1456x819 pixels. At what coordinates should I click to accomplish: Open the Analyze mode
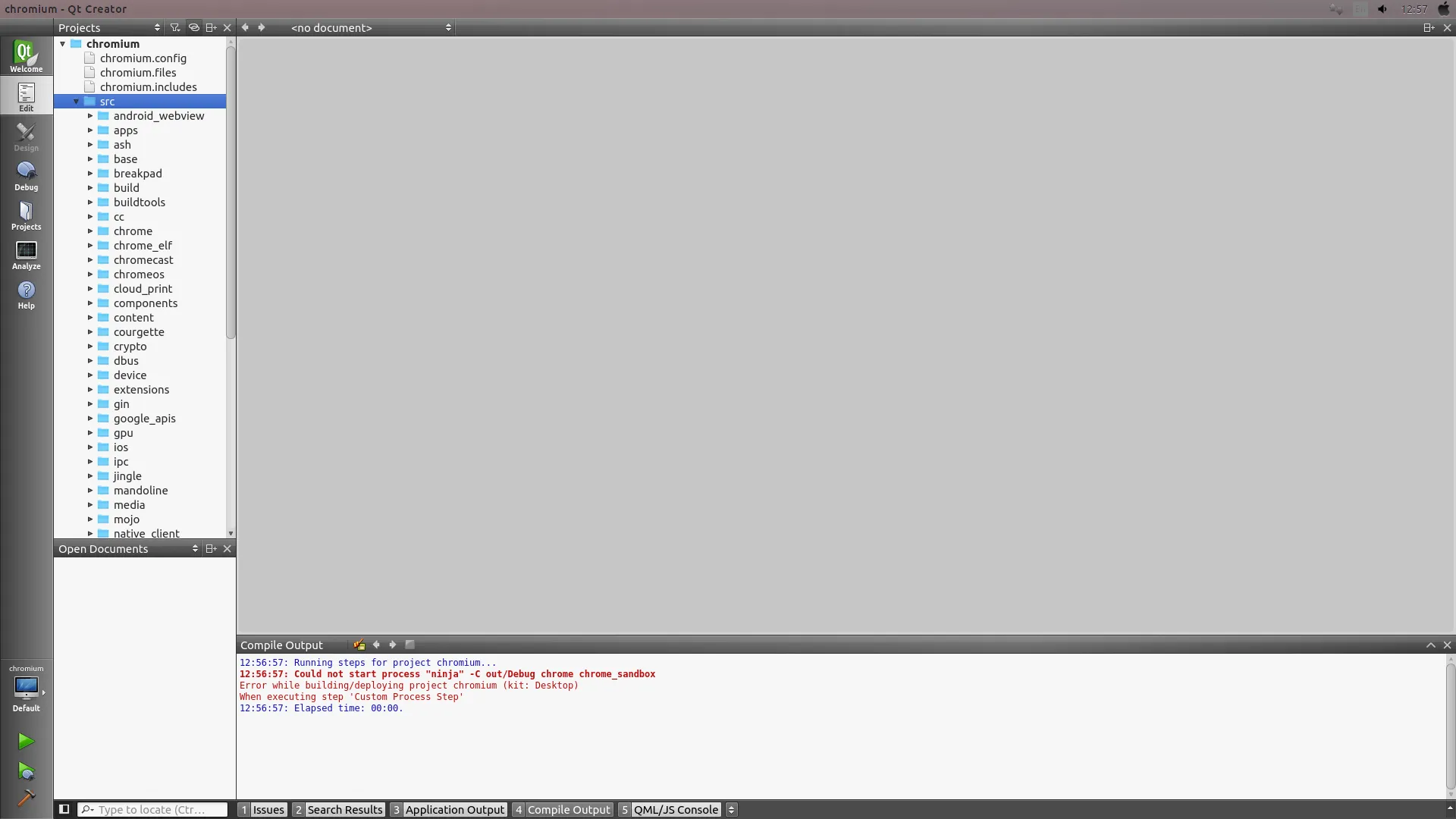click(x=26, y=254)
